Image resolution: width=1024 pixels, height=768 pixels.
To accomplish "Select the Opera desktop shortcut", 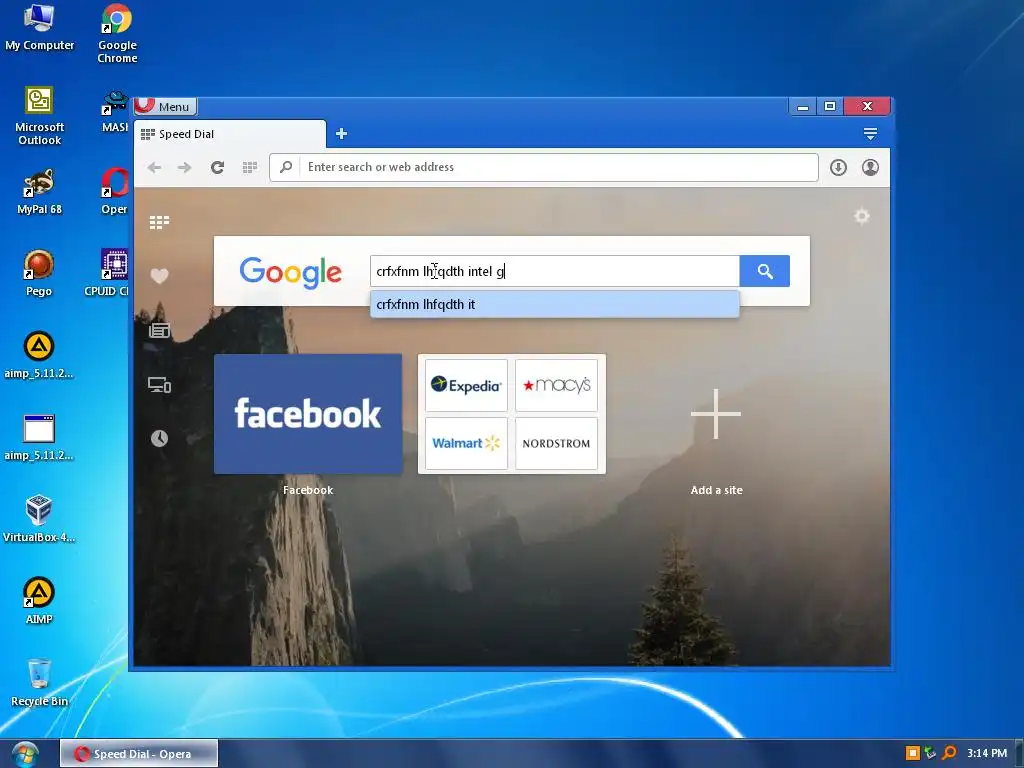I will [x=114, y=191].
